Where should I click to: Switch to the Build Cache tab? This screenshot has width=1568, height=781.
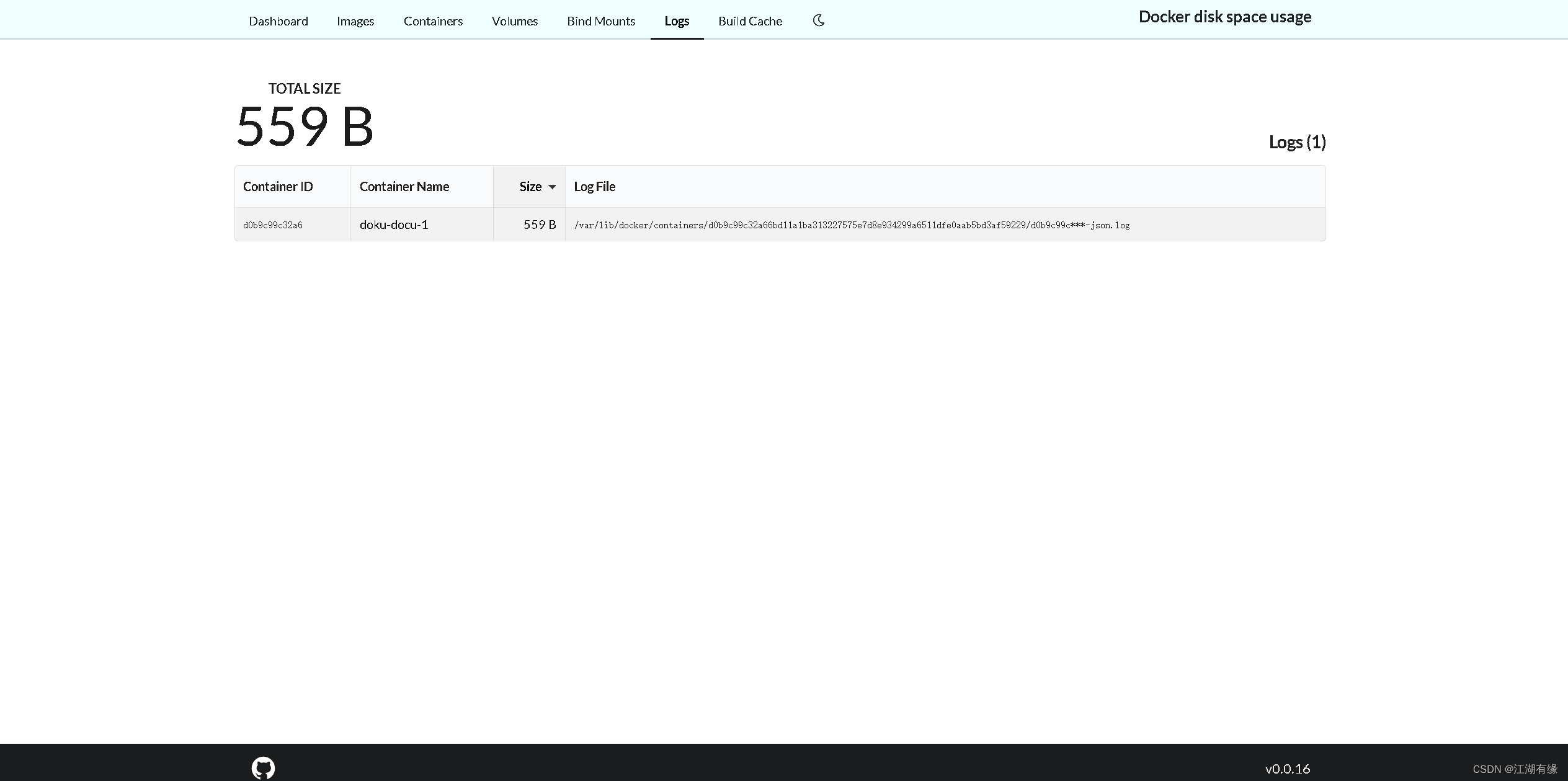point(750,21)
